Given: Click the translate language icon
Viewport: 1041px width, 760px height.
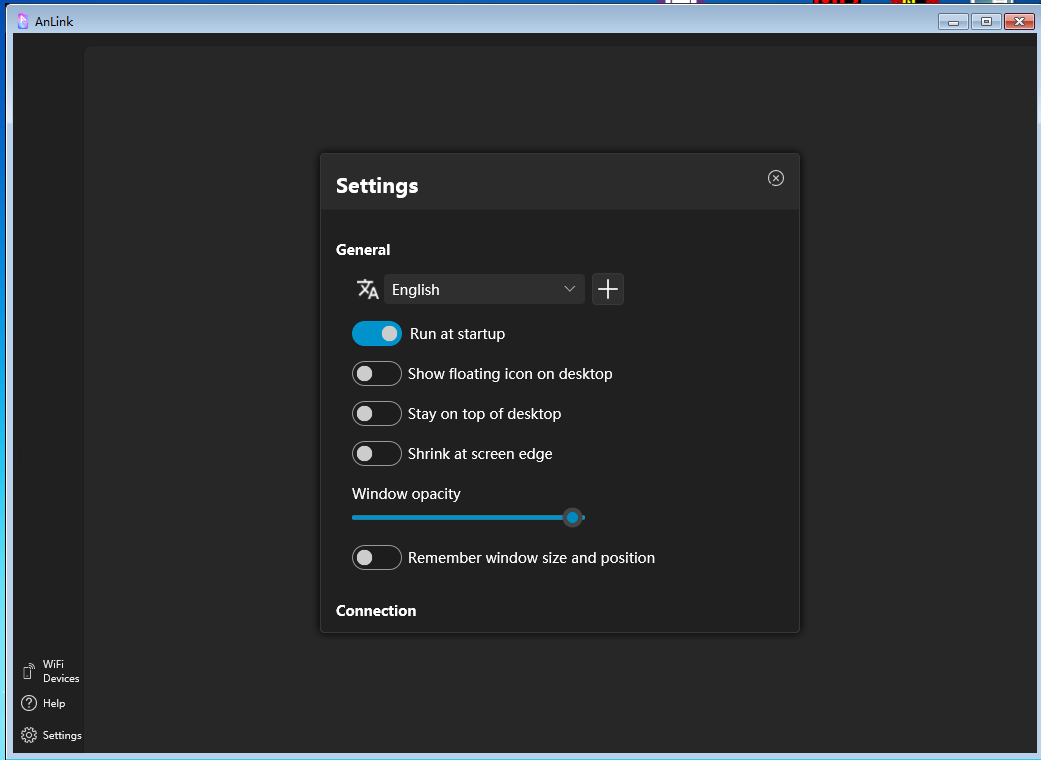Looking at the screenshot, I should tap(367, 289).
